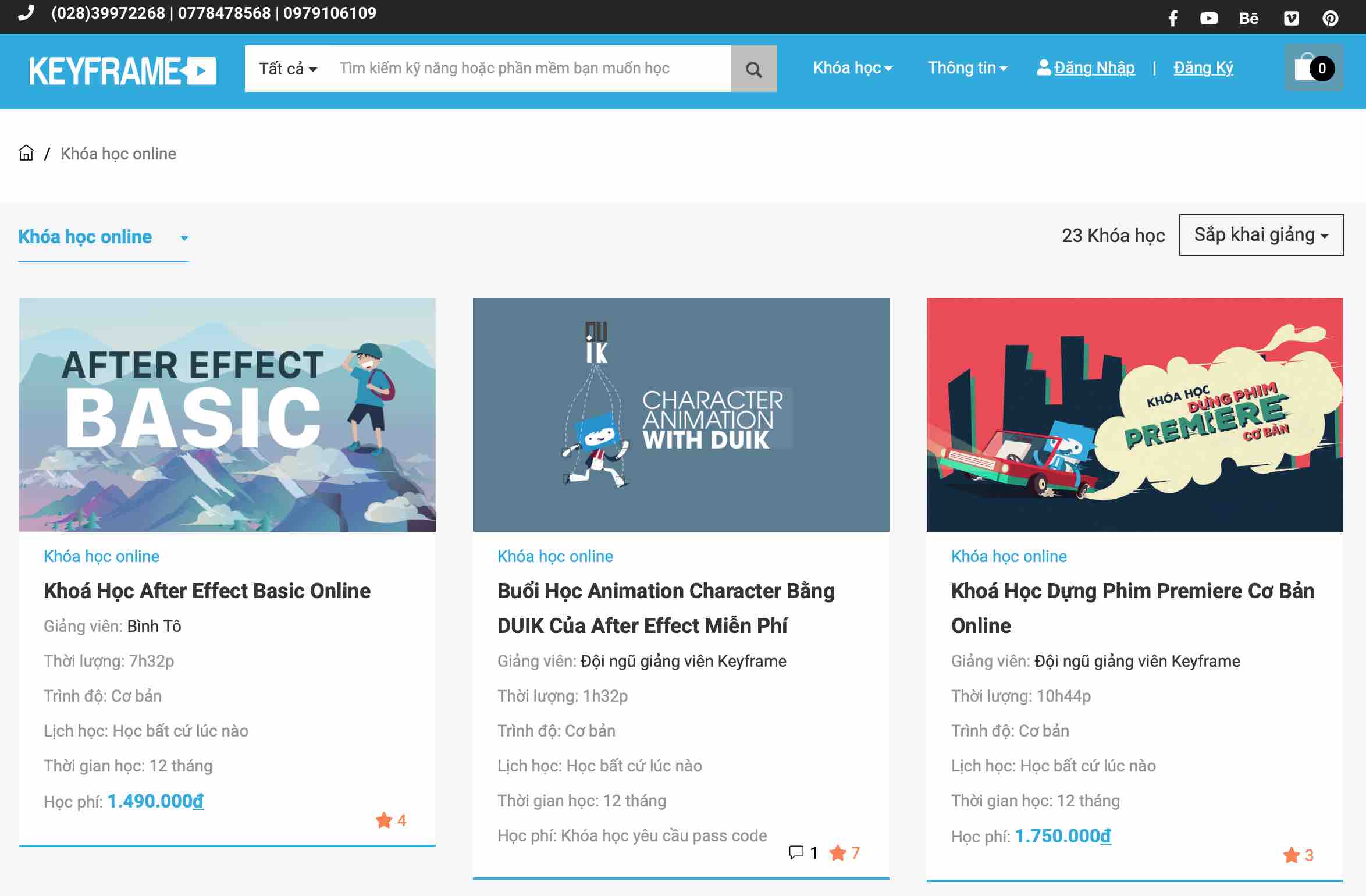Click the star rating 7 on DUIK card
The image size is (1366, 896).
(845, 853)
